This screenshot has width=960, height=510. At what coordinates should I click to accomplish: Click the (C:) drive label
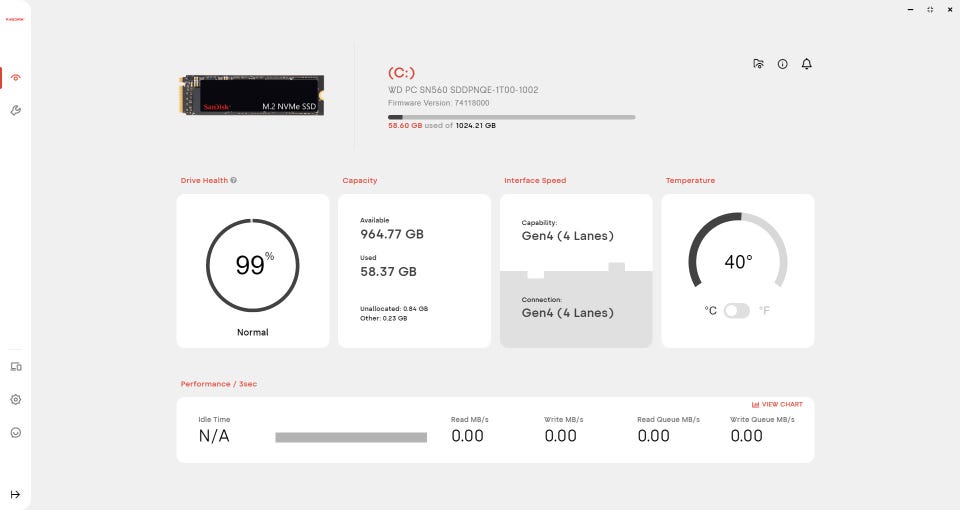[402, 73]
